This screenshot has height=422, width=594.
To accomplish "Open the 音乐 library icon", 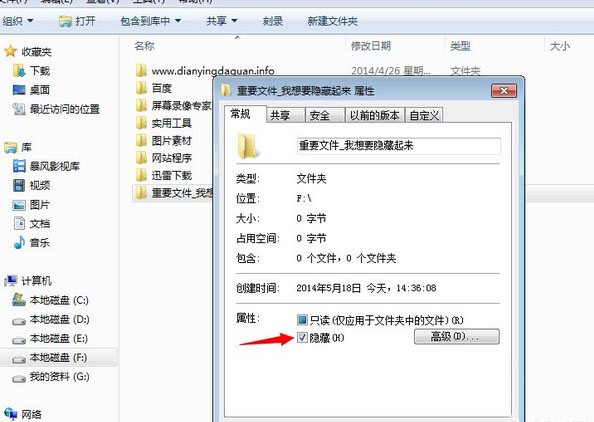I will (19, 242).
